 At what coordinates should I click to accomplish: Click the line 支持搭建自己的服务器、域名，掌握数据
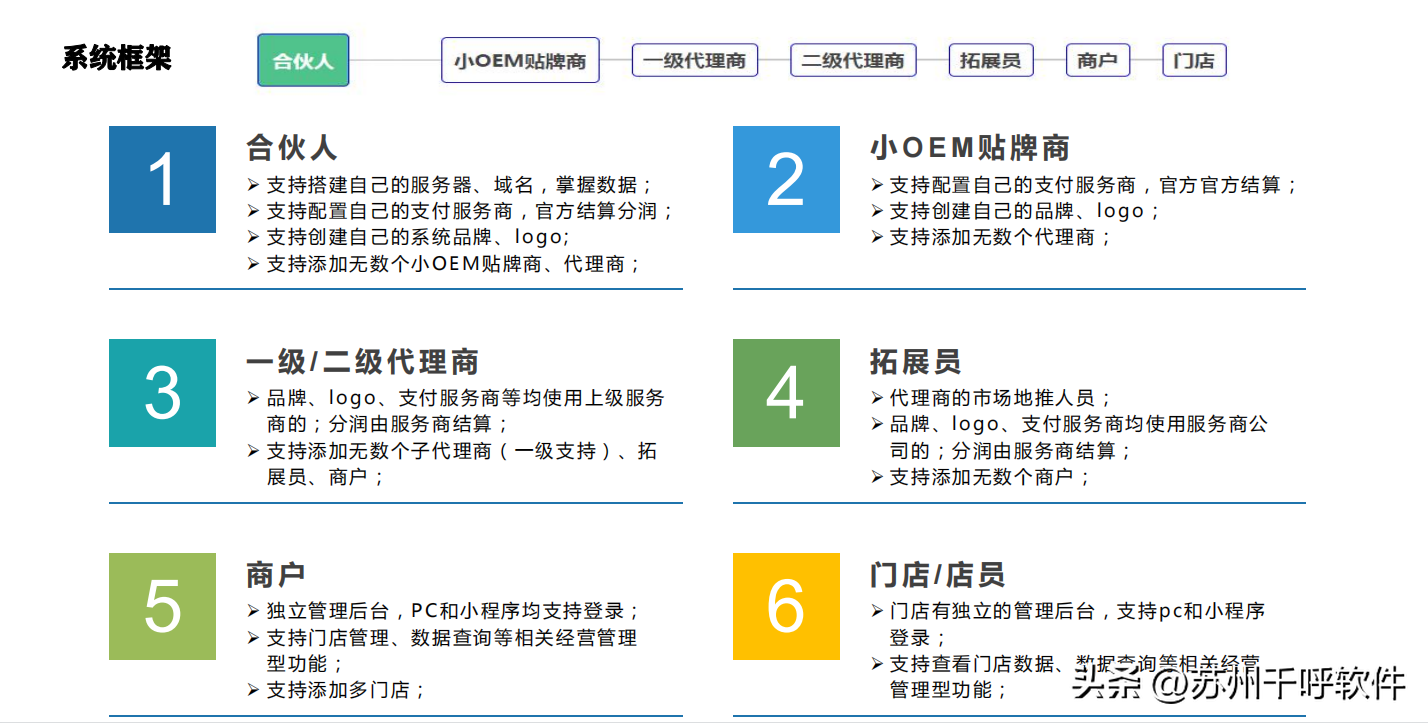pyautogui.click(x=451, y=185)
